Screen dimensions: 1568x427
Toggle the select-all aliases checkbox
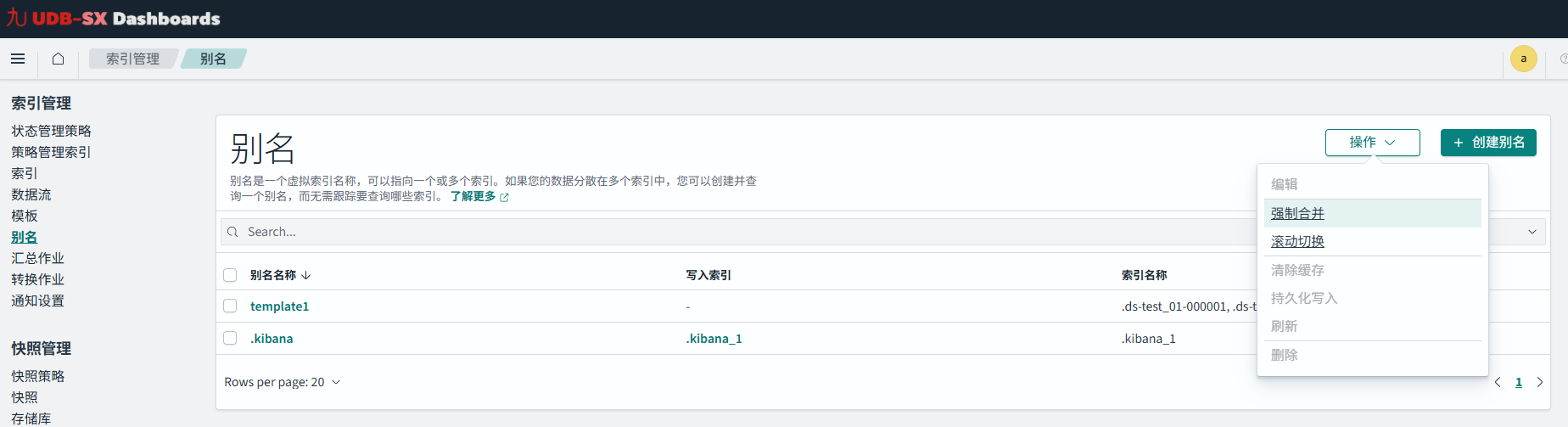230,275
